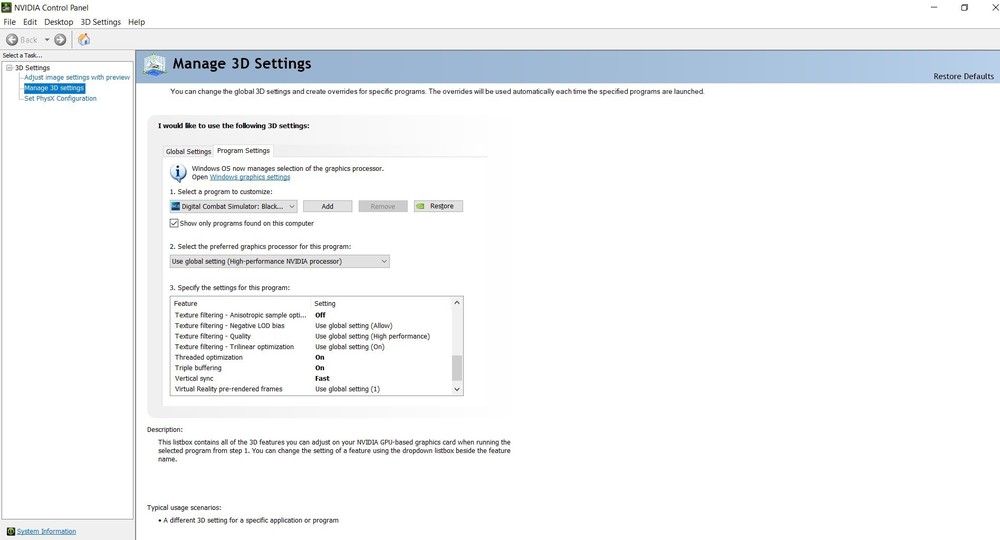This screenshot has height=540, width=1000.
Task: Select the Program Settings tab
Action: point(244,150)
